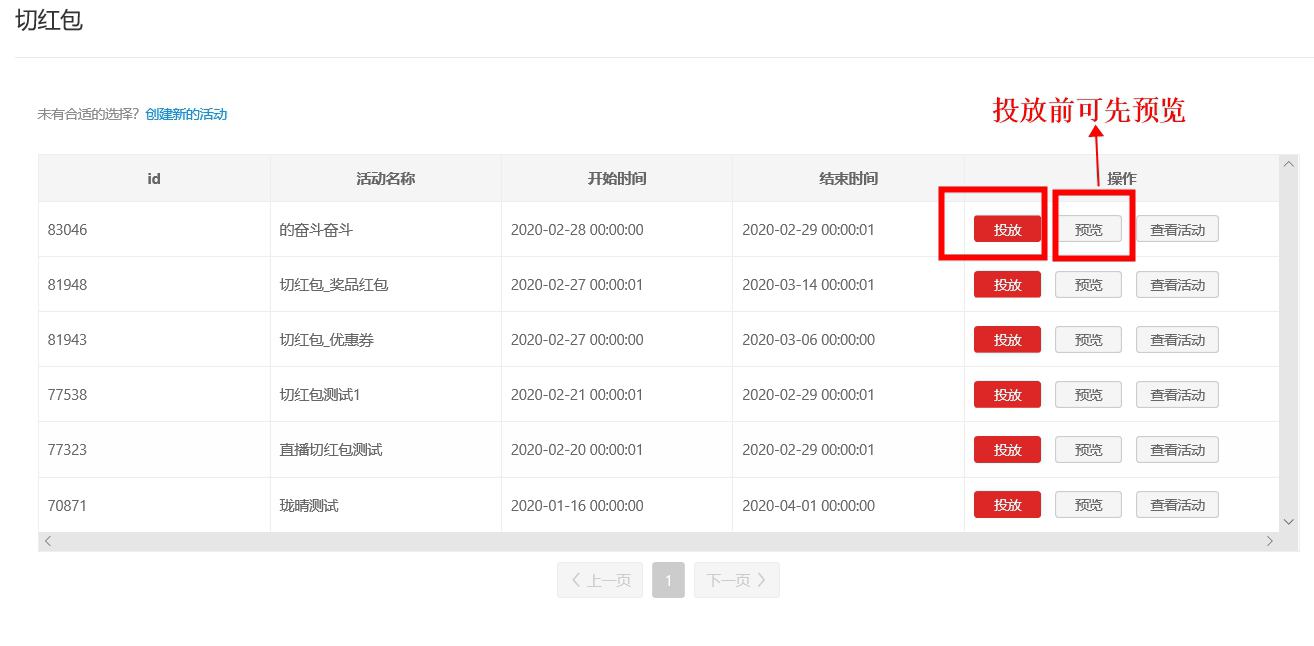Select page number 1 in pagination
The width and height of the screenshot is (1314, 646).
(668, 580)
